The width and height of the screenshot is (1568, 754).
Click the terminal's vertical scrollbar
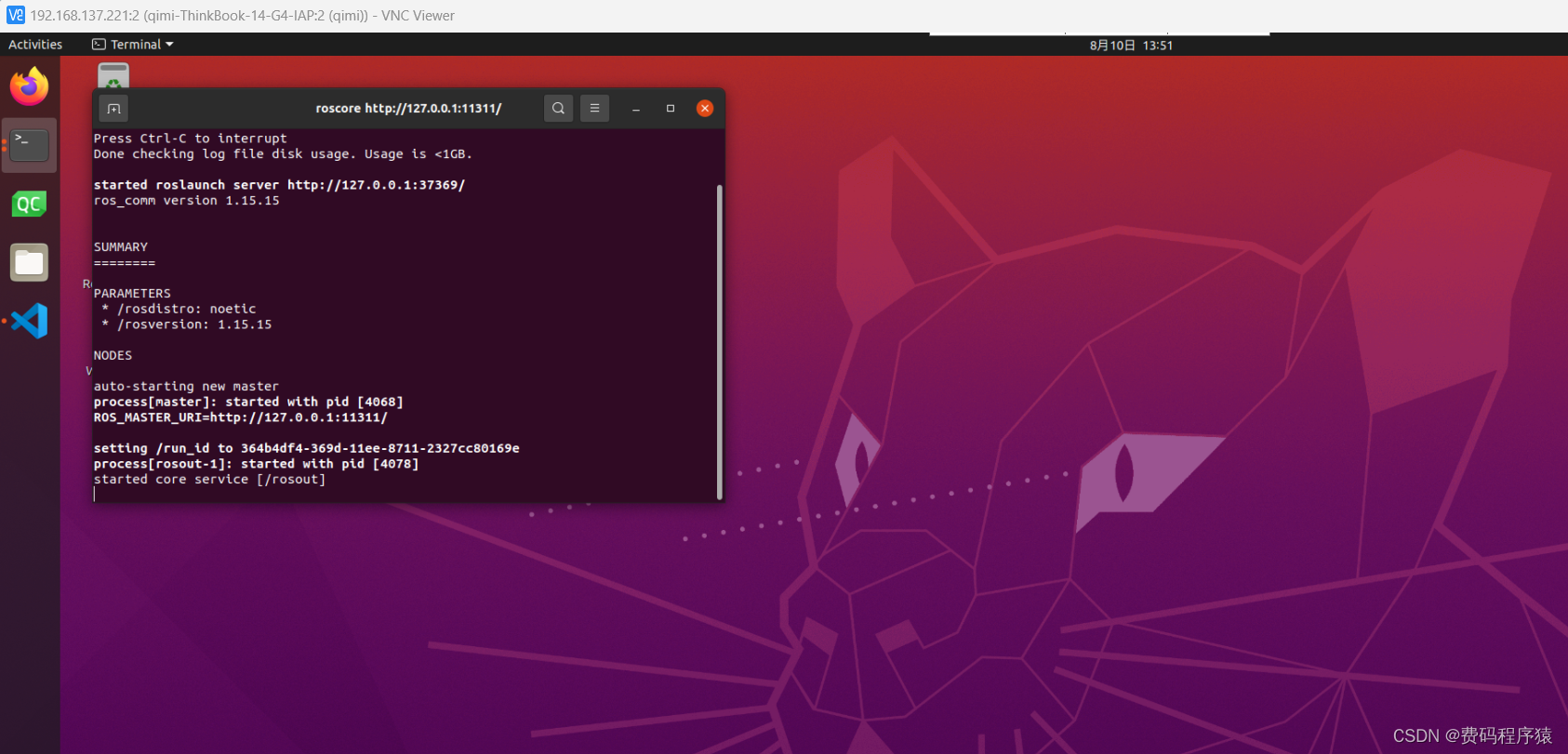[720, 340]
